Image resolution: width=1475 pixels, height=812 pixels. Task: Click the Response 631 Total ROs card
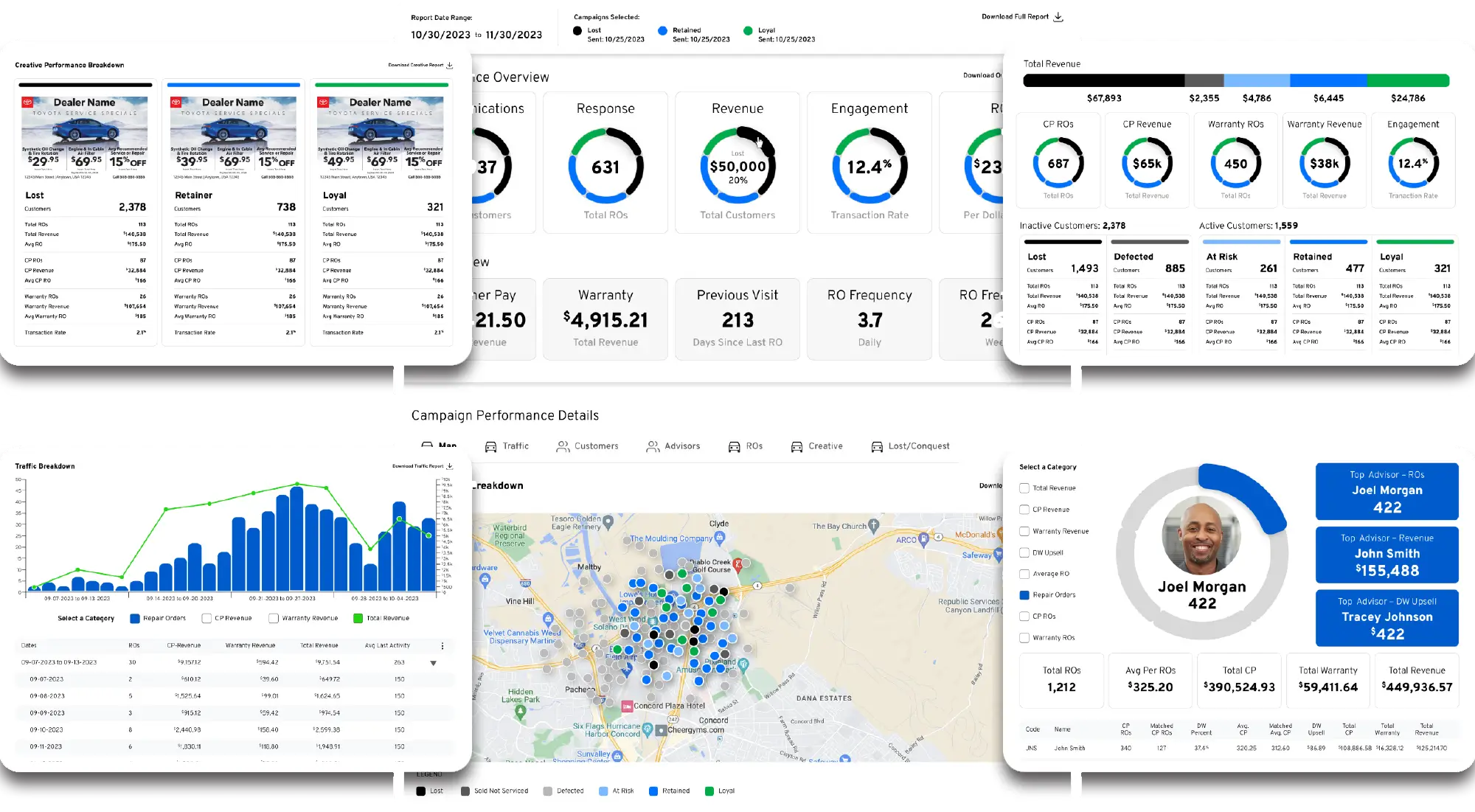pyautogui.click(x=605, y=163)
